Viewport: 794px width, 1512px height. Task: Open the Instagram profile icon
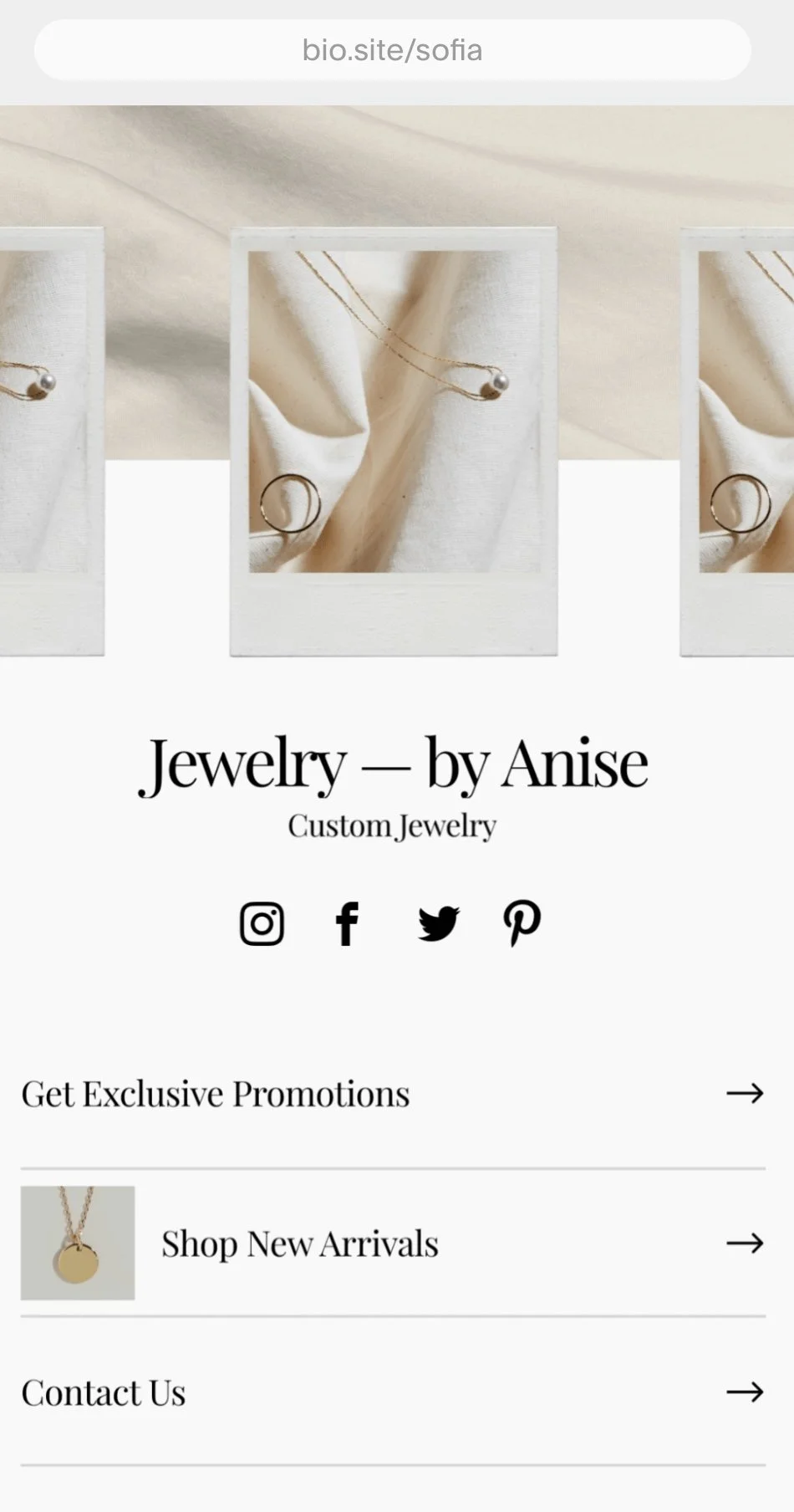pos(262,924)
